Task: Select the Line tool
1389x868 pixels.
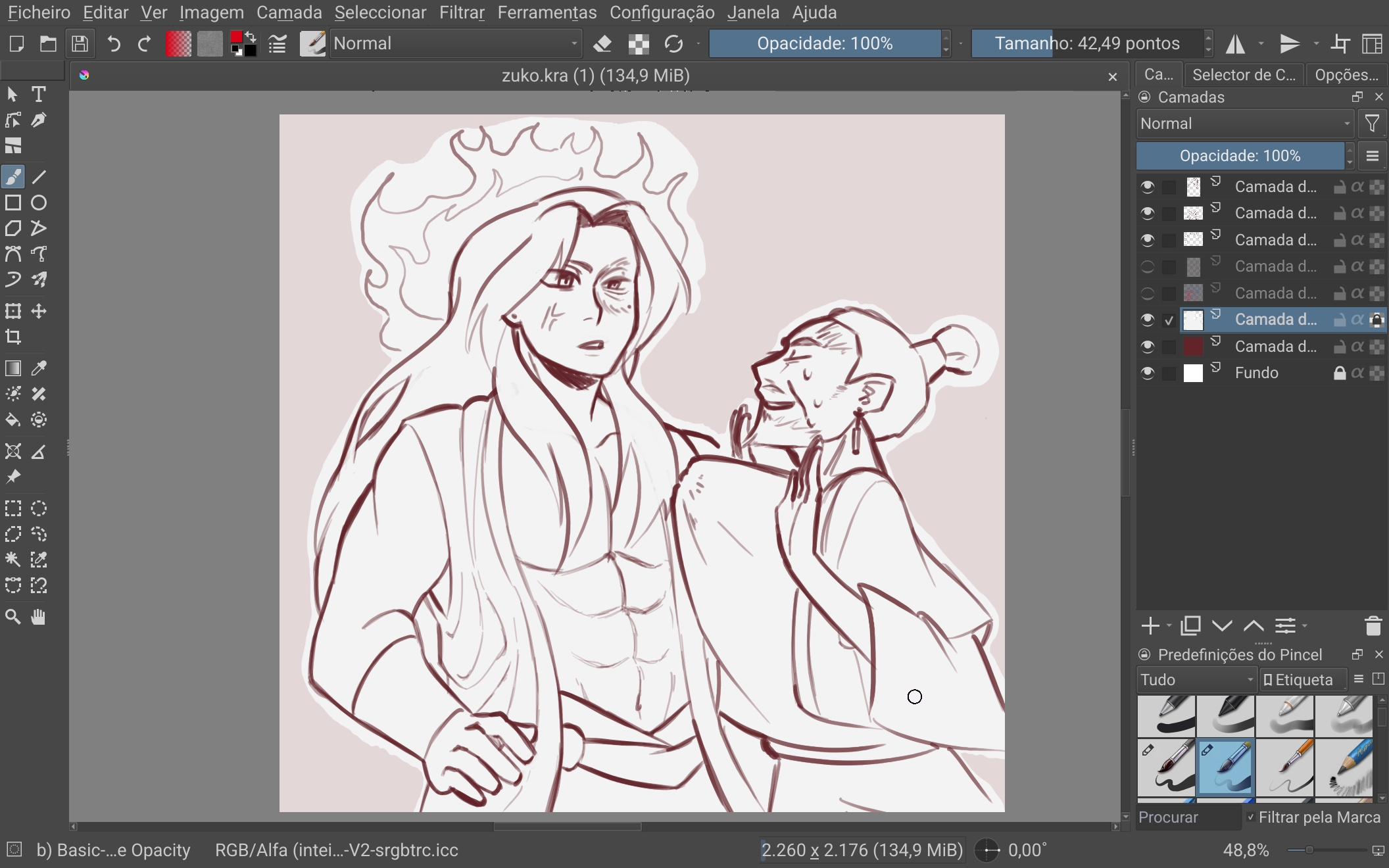Action: (x=39, y=177)
